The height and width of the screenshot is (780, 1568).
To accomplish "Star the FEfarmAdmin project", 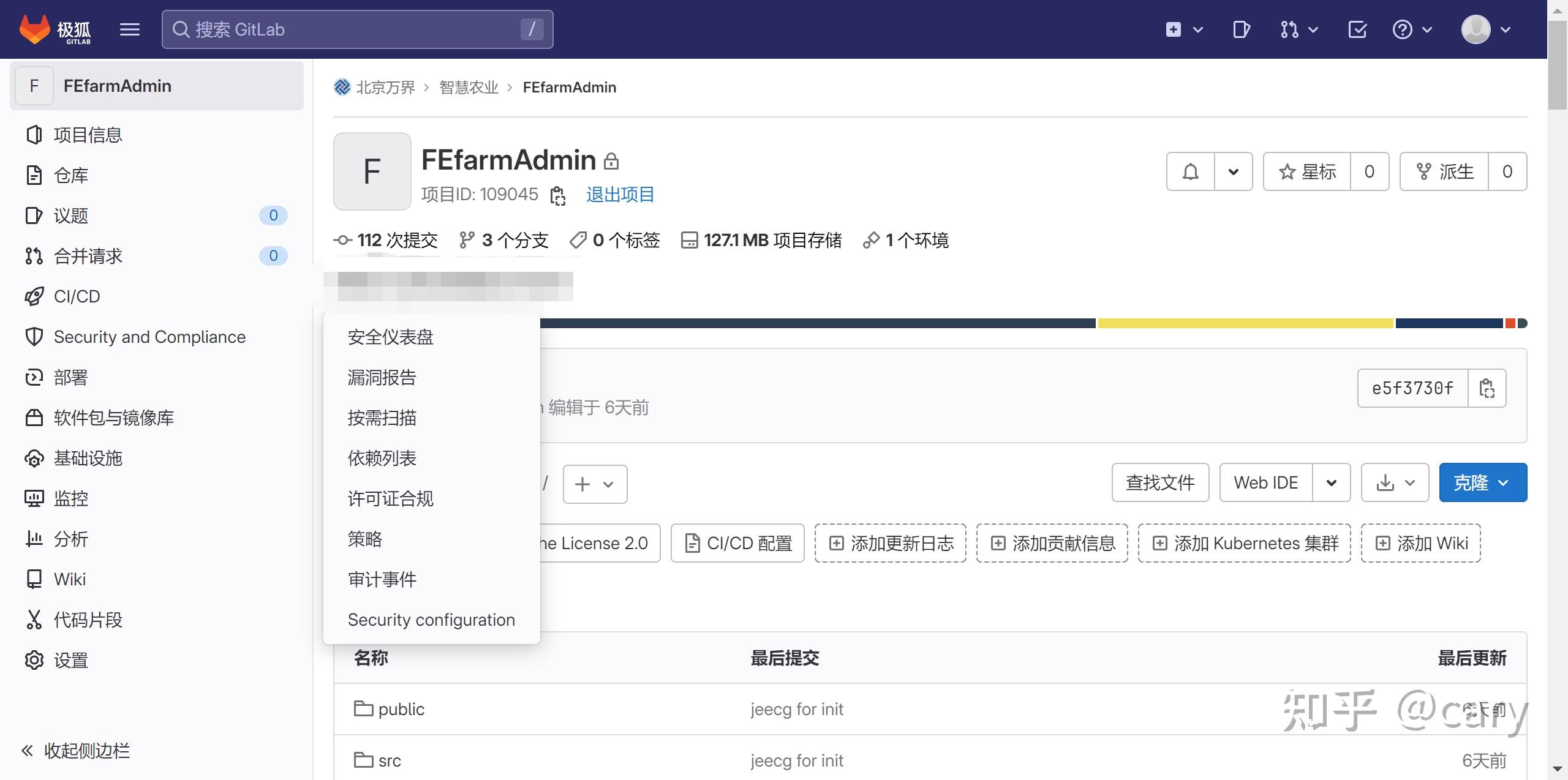I will [x=1307, y=171].
